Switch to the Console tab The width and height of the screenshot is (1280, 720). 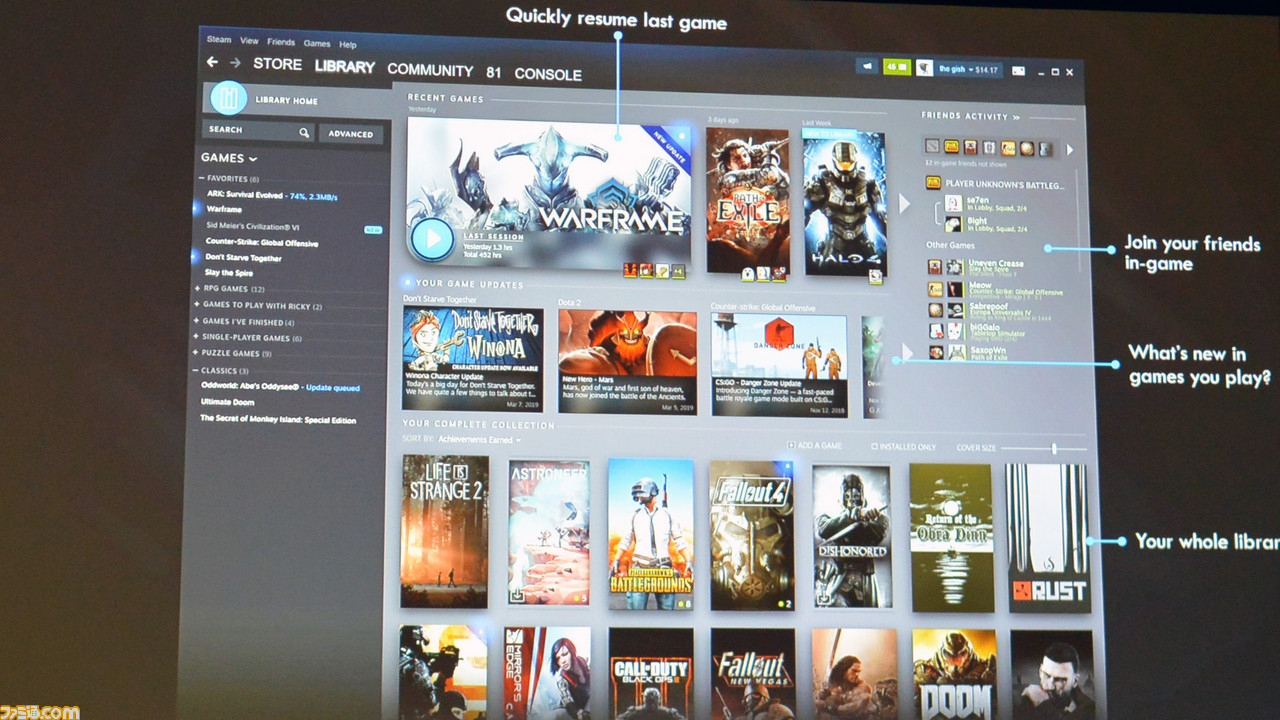pos(548,74)
